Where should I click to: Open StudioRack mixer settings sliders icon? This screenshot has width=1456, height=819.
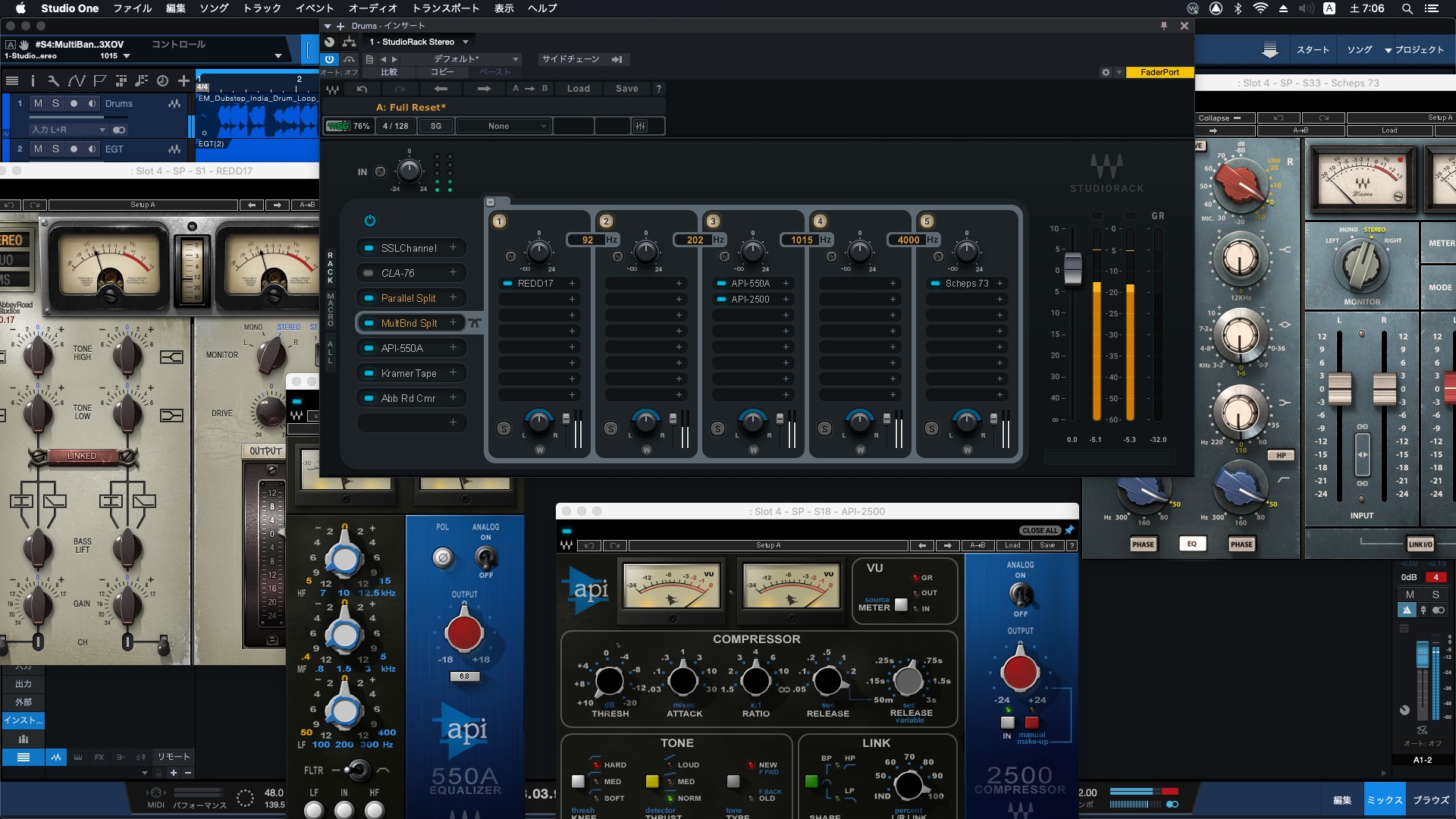tap(641, 126)
